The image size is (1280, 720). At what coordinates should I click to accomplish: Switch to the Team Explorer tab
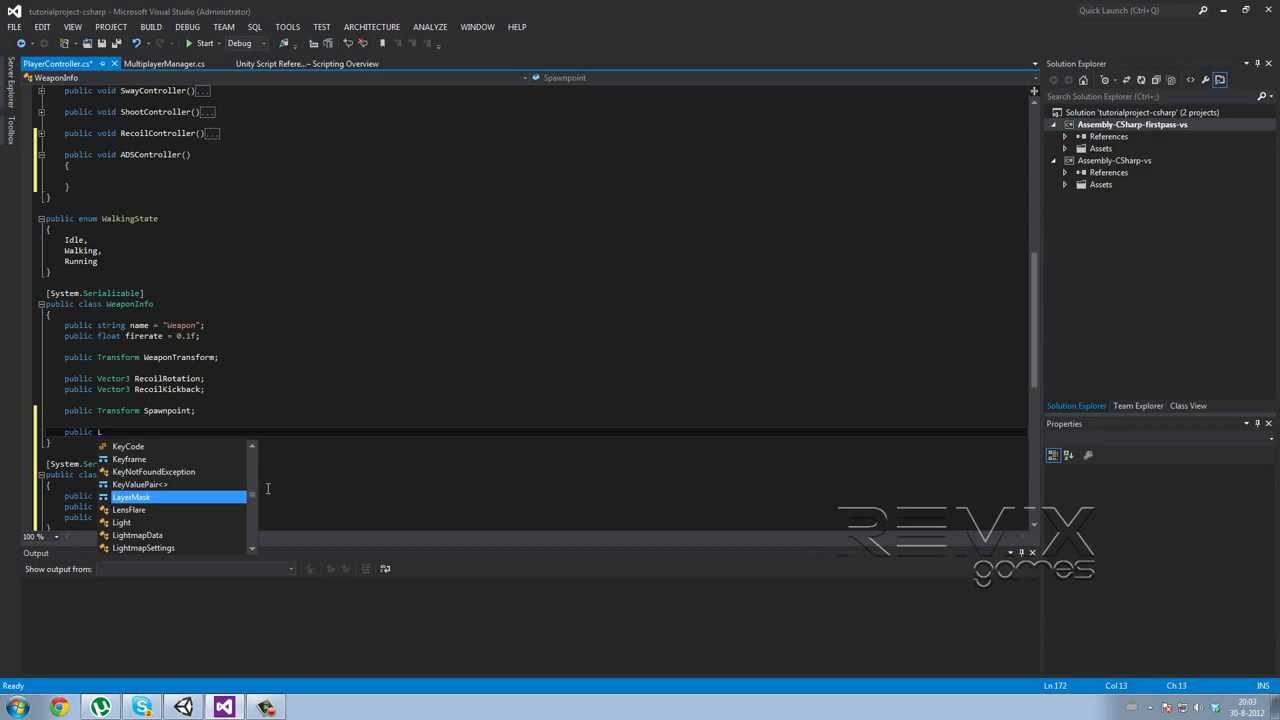(1138, 406)
